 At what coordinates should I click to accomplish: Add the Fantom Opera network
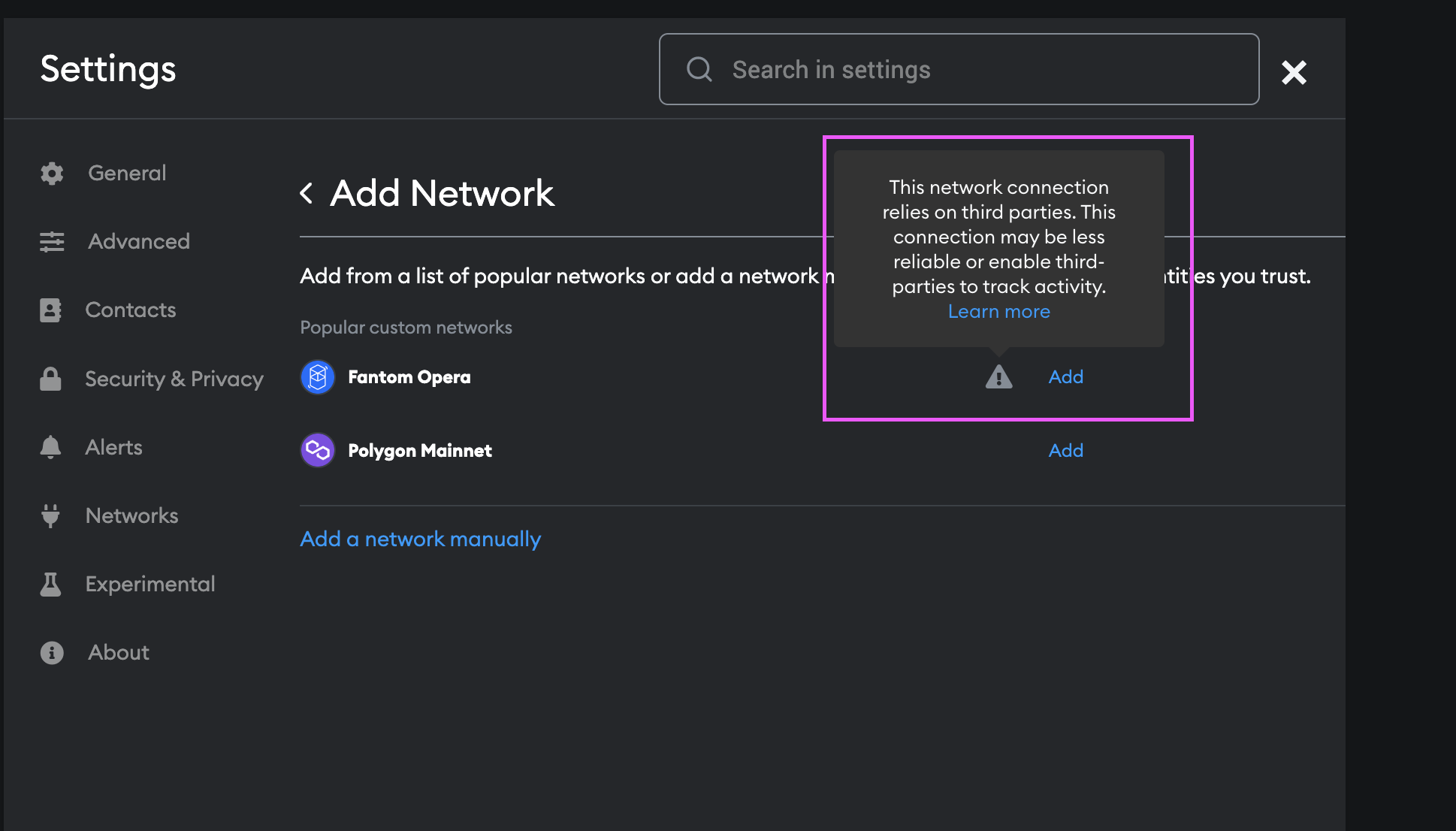coord(1065,377)
